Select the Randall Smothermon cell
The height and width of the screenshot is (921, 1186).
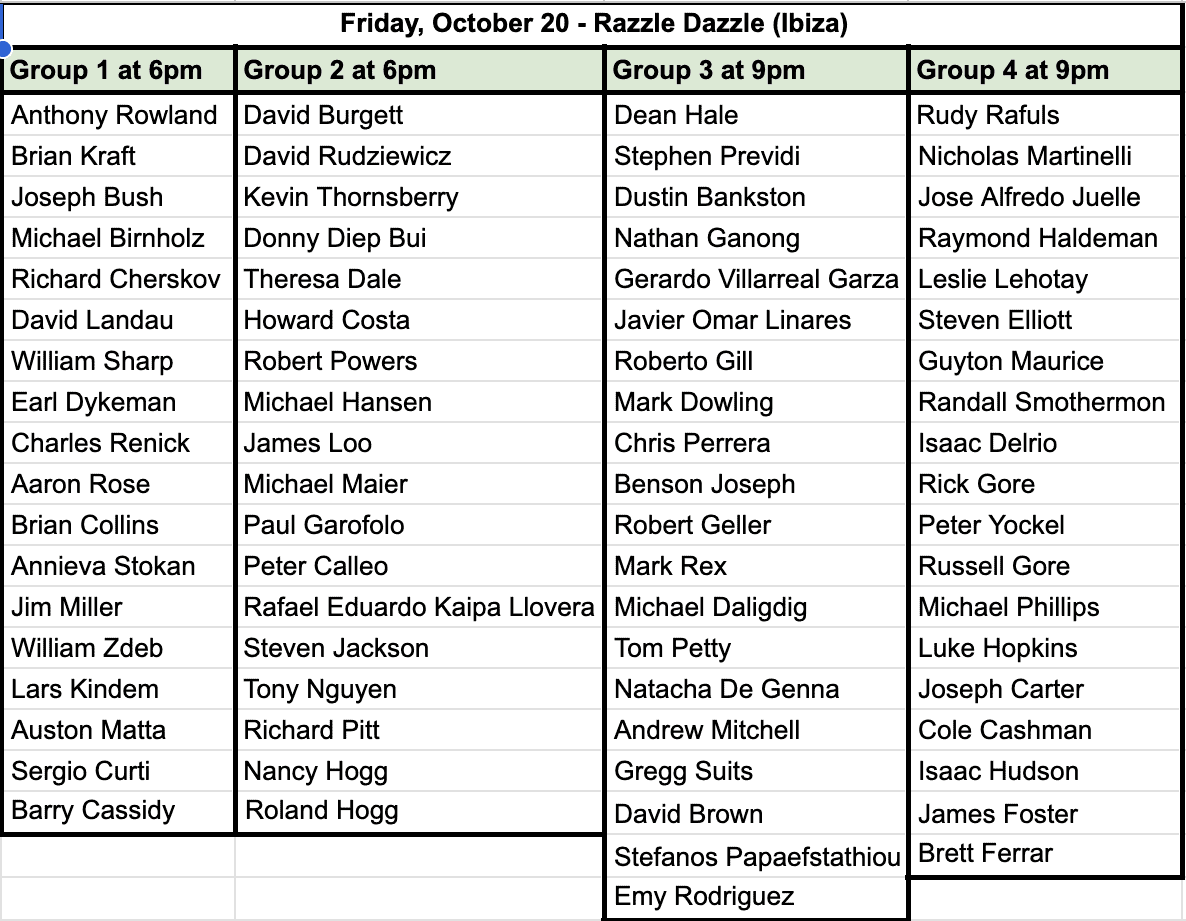[x=1045, y=402]
